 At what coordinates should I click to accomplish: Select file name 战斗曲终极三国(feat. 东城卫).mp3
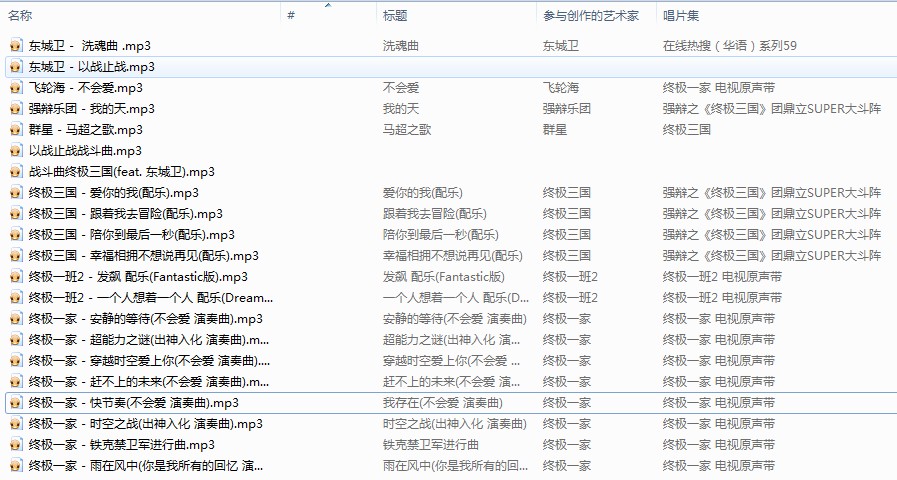[122, 172]
